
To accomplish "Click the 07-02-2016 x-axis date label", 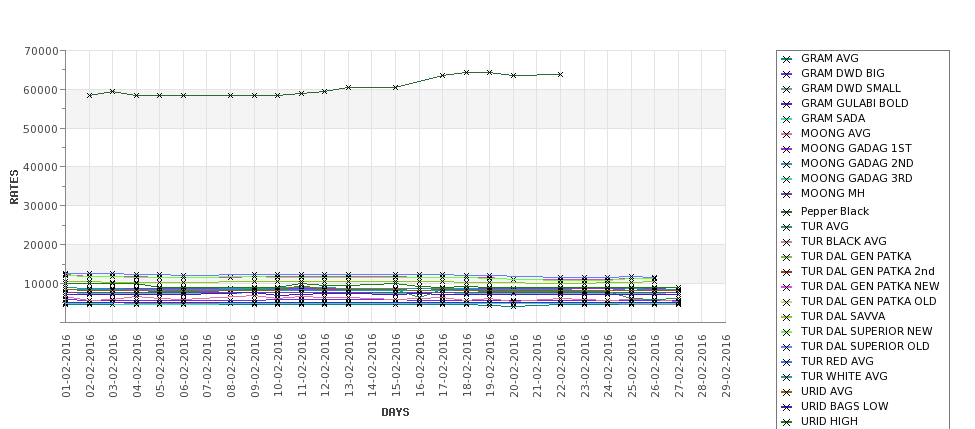I will pyautogui.click(x=207, y=366).
